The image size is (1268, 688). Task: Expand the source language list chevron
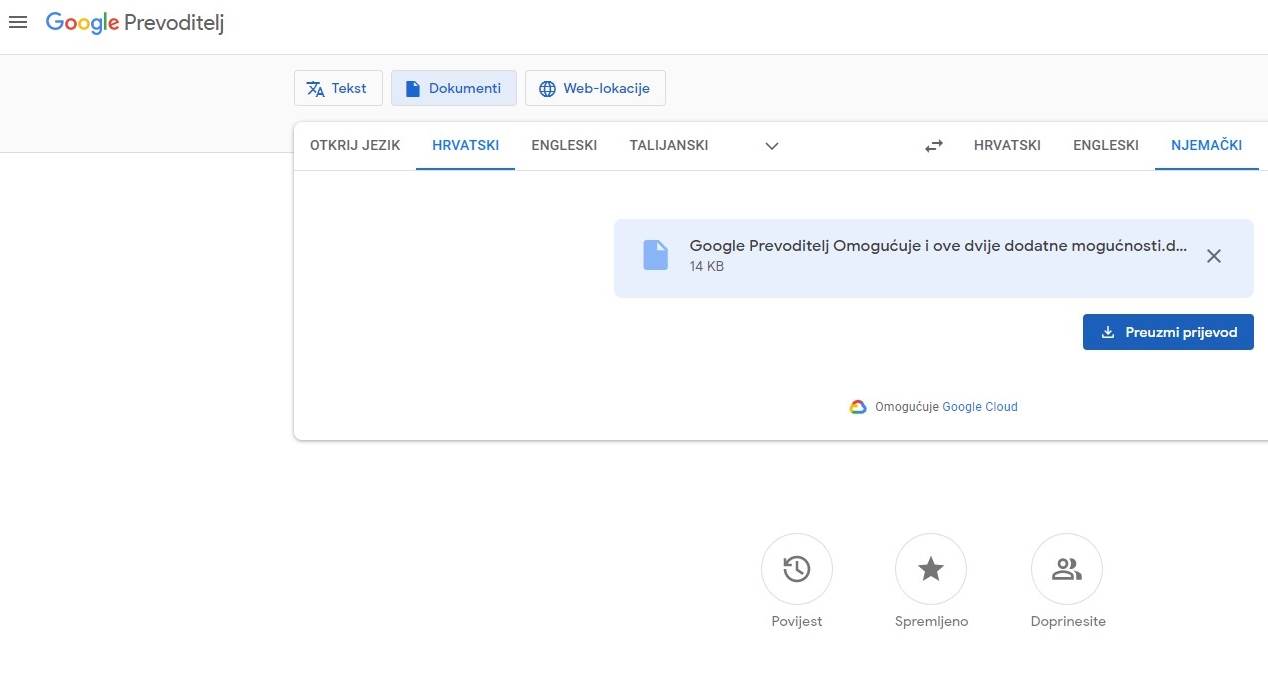click(x=771, y=146)
